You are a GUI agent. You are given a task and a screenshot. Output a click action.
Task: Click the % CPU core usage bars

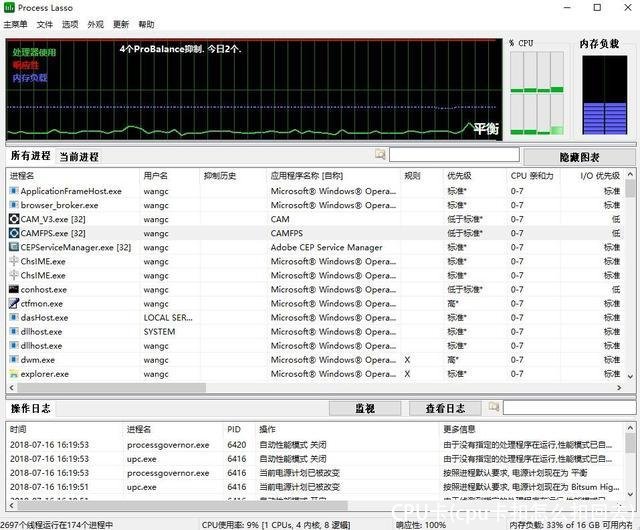[x=537, y=93]
